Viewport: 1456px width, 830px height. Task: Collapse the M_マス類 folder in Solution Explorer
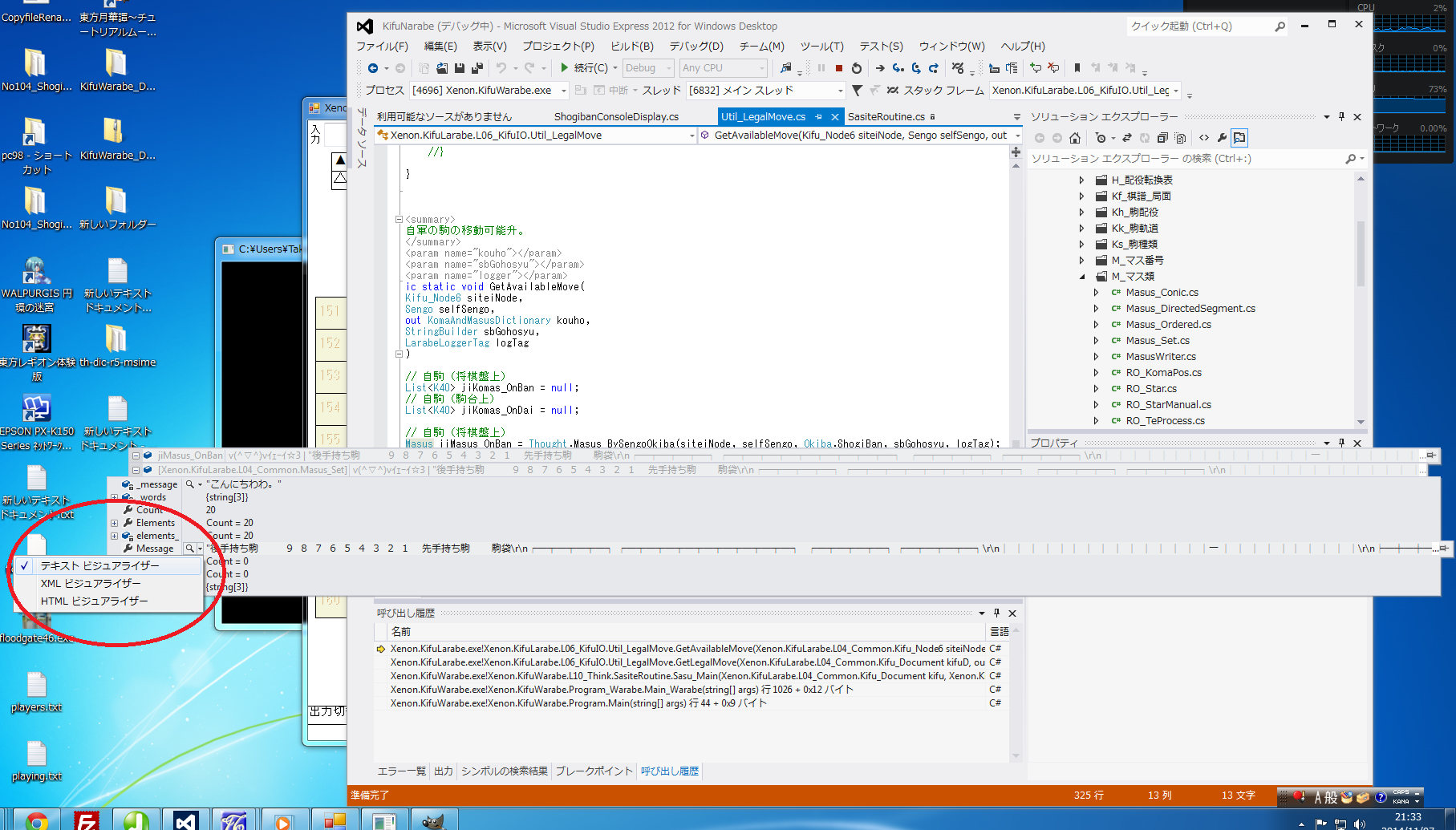pyautogui.click(x=1081, y=277)
